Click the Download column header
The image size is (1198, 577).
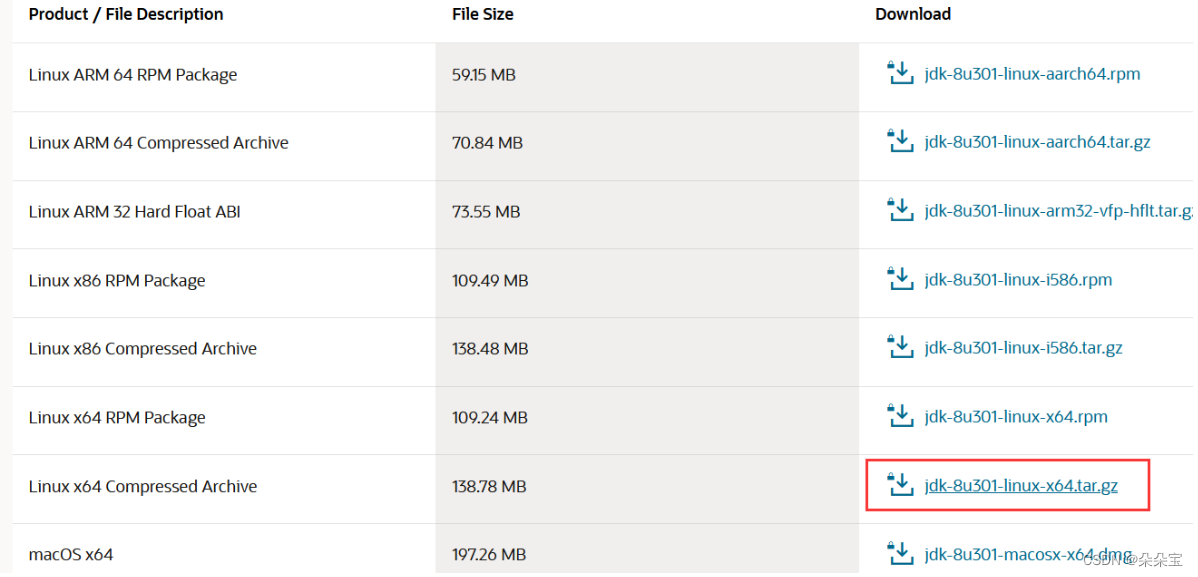click(x=912, y=14)
